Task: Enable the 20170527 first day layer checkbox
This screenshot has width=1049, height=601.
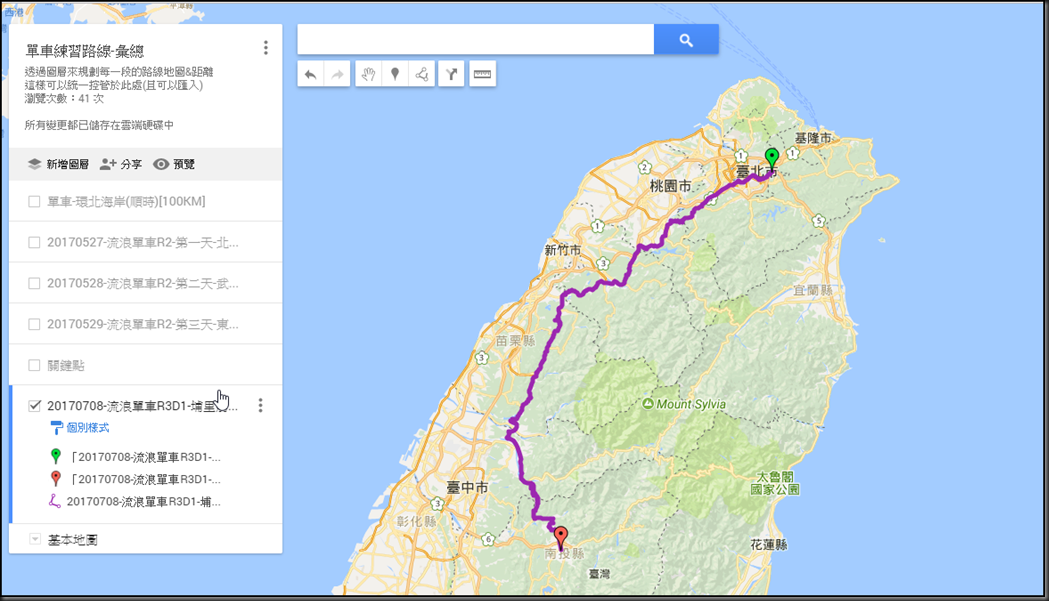Action: 34,242
